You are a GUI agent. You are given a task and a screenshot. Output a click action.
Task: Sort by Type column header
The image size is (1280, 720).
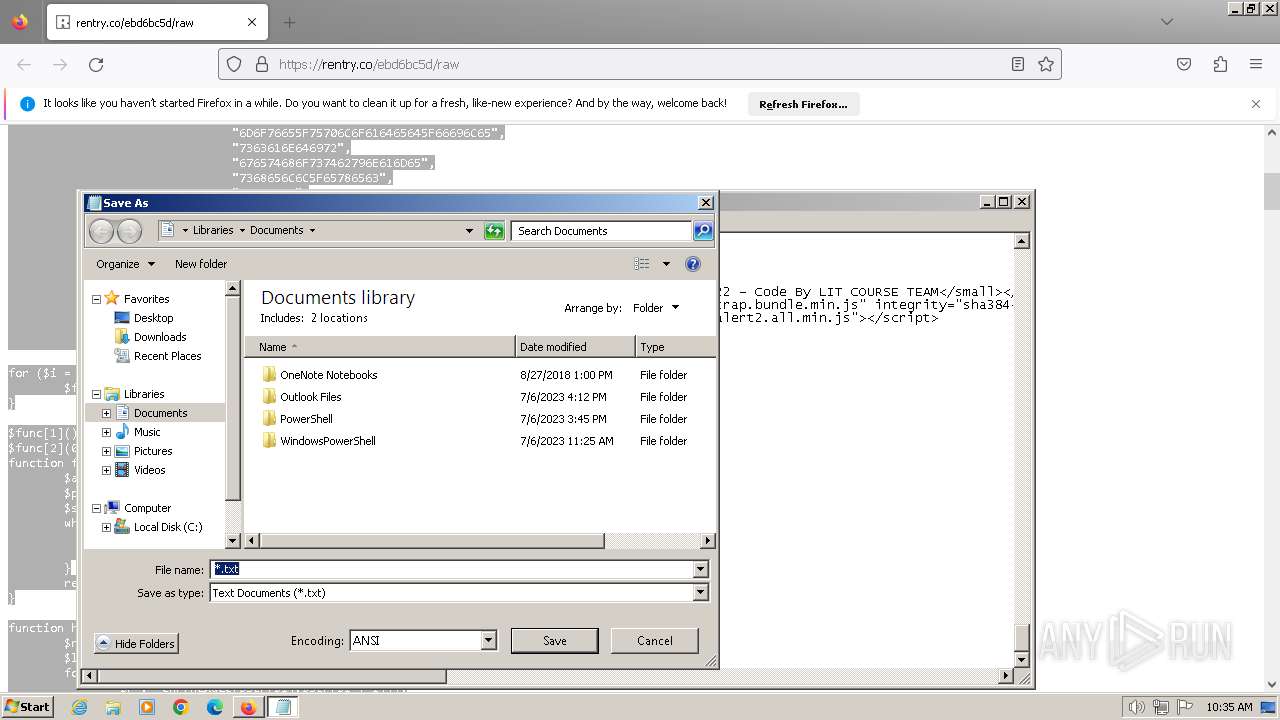[x=675, y=347]
